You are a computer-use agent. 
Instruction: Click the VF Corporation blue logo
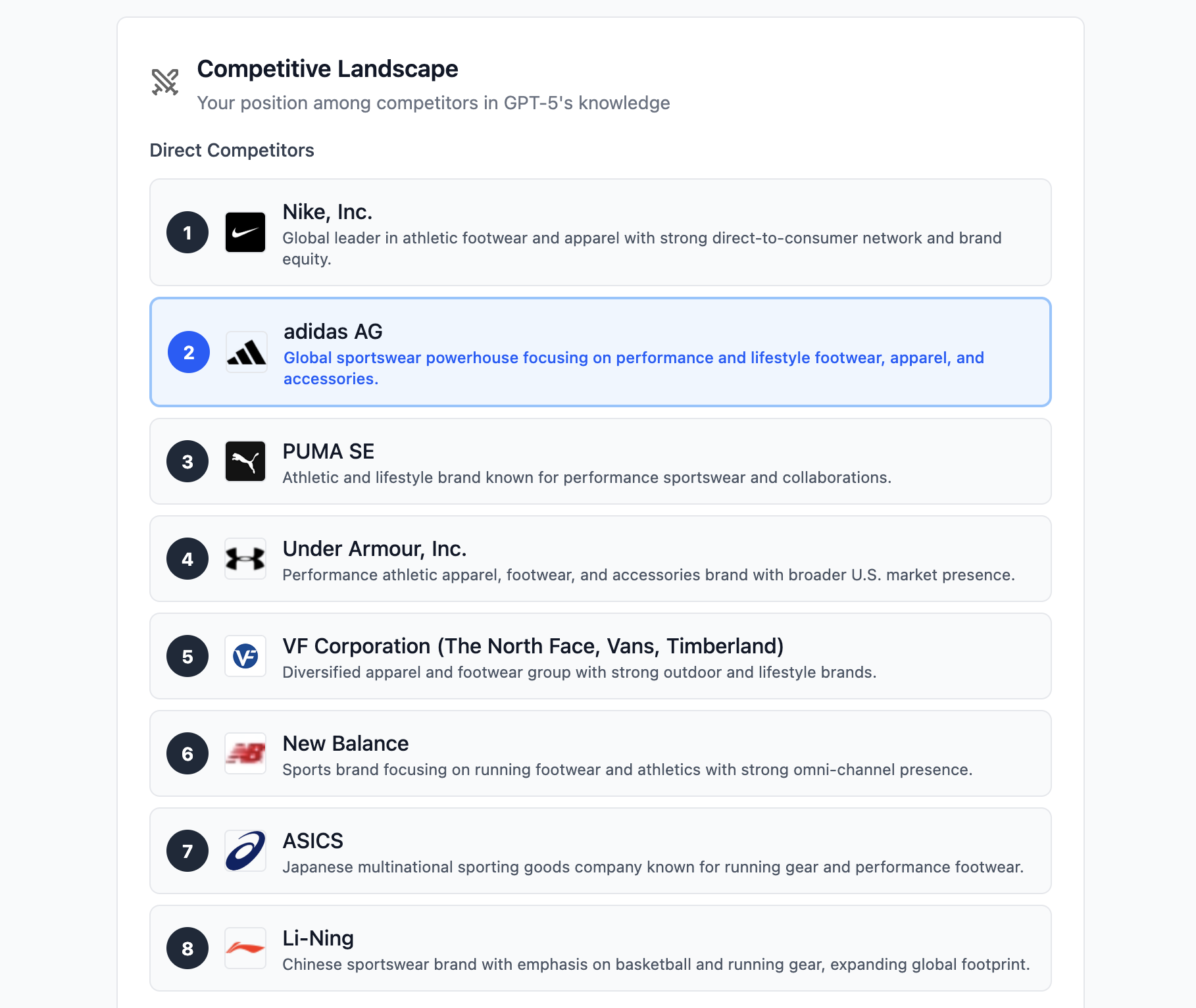pos(245,656)
